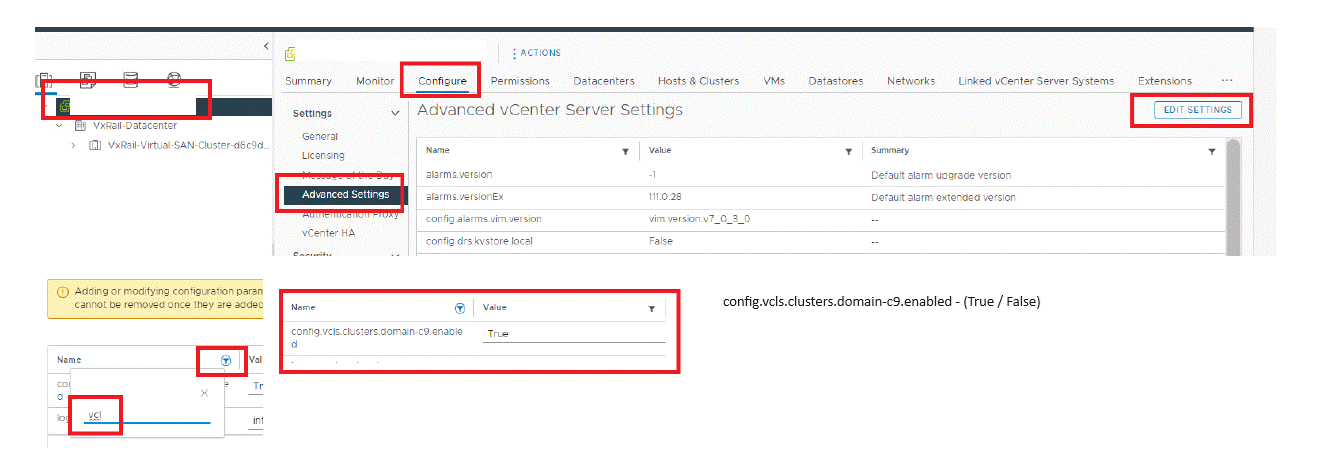Collapse the left navigation panel

click(266, 46)
